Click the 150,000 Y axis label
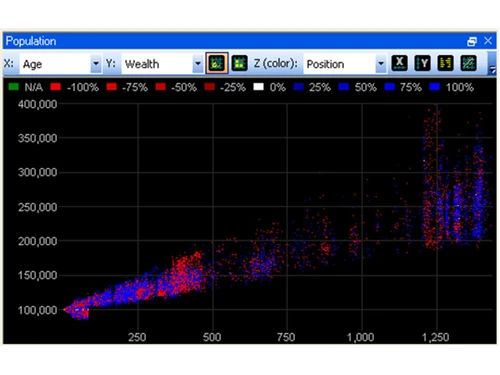The width and height of the screenshot is (500, 375). click(37, 275)
